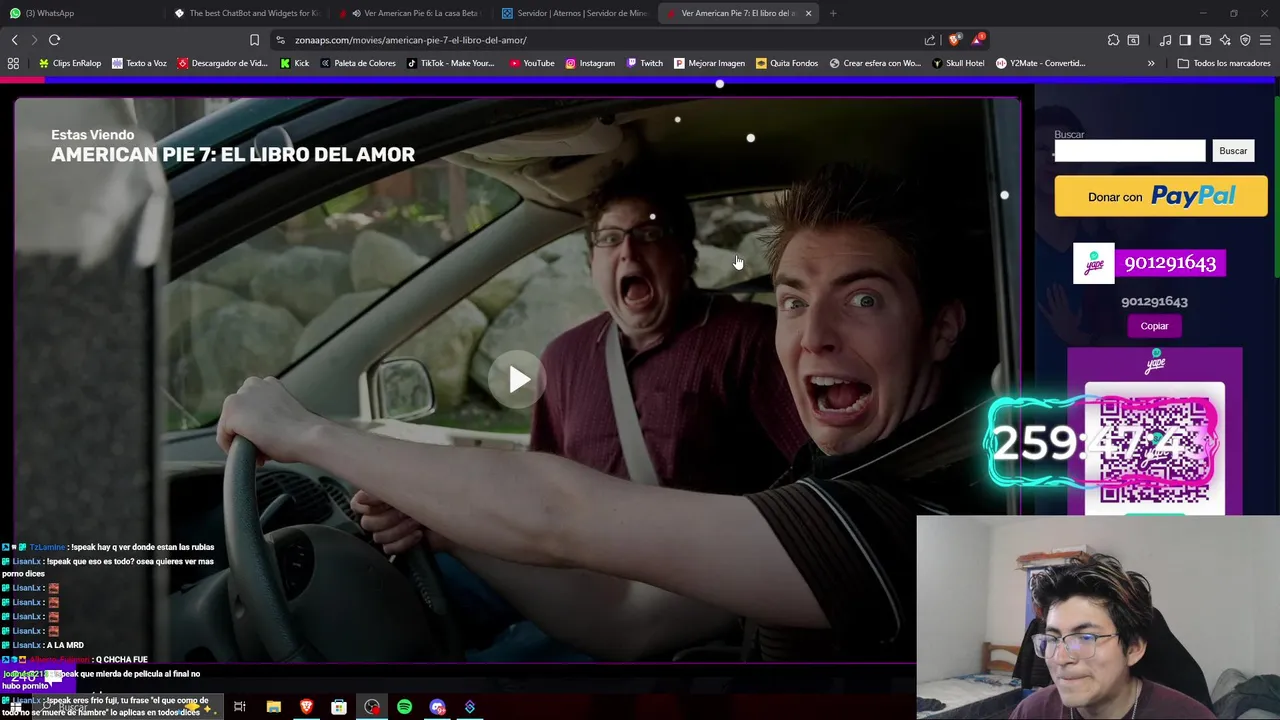
Task: Open Mejorar Imagen bookmark
Action: (x=709, y=63)
